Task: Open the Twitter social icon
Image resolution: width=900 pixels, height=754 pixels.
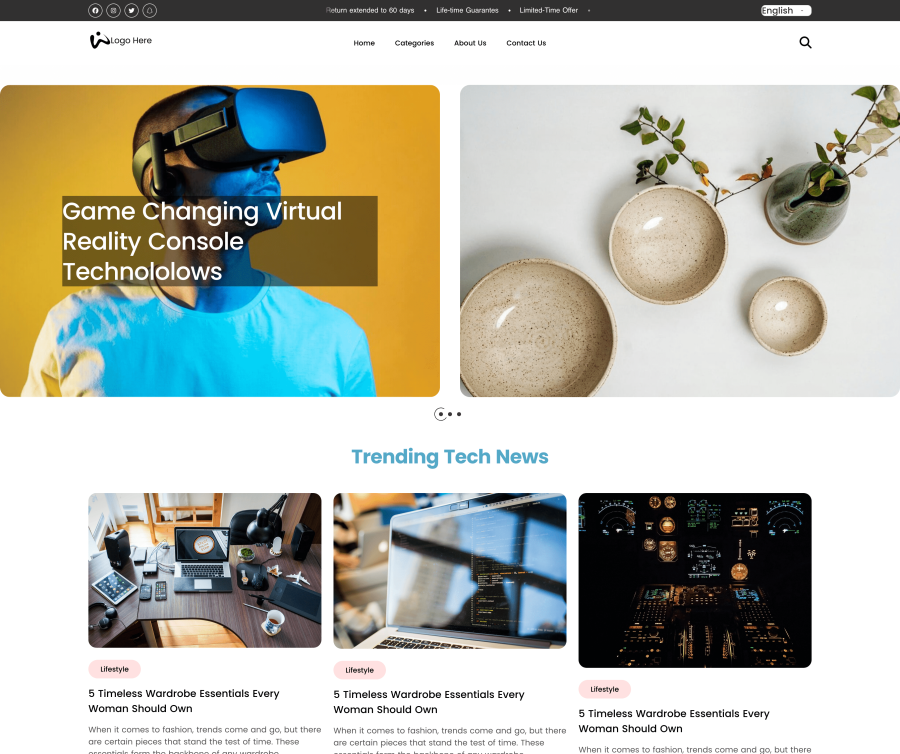Action: [x=131, y=10]
